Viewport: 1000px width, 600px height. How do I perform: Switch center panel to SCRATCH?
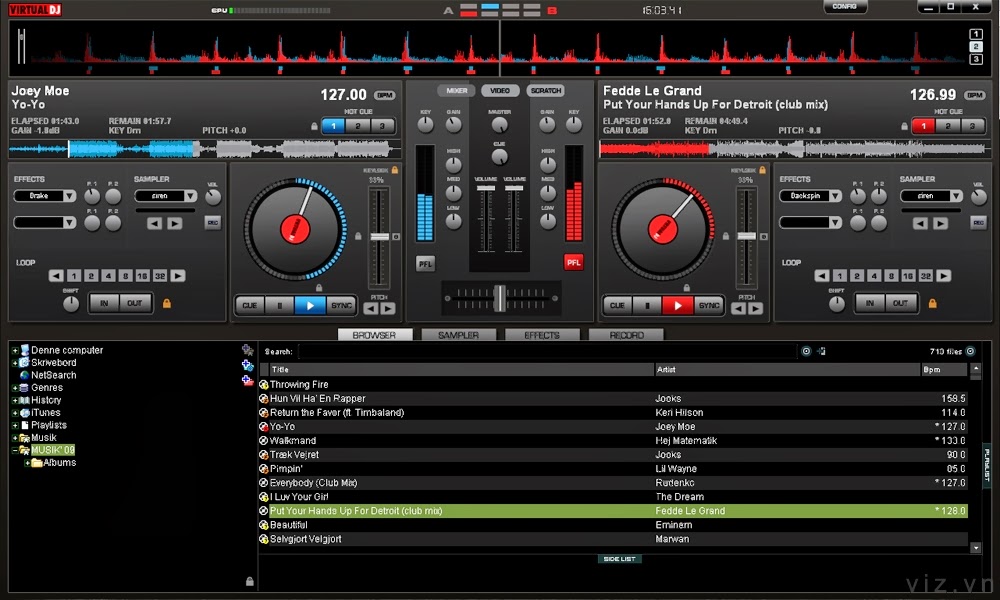tap(546, 91)
